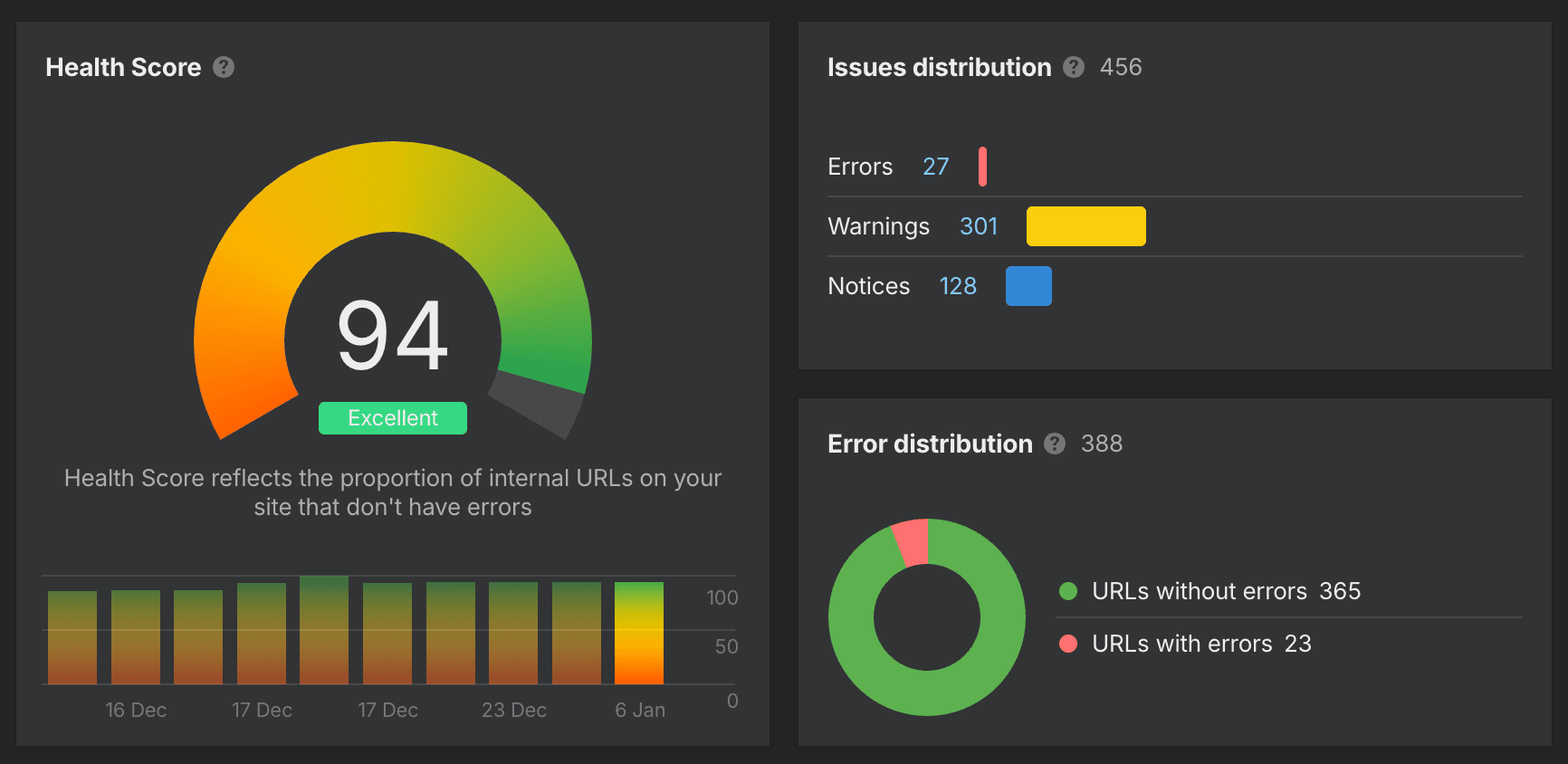Click the Errors row label
The width and height of the screenshot is (1568, 764).
(860, 167)
